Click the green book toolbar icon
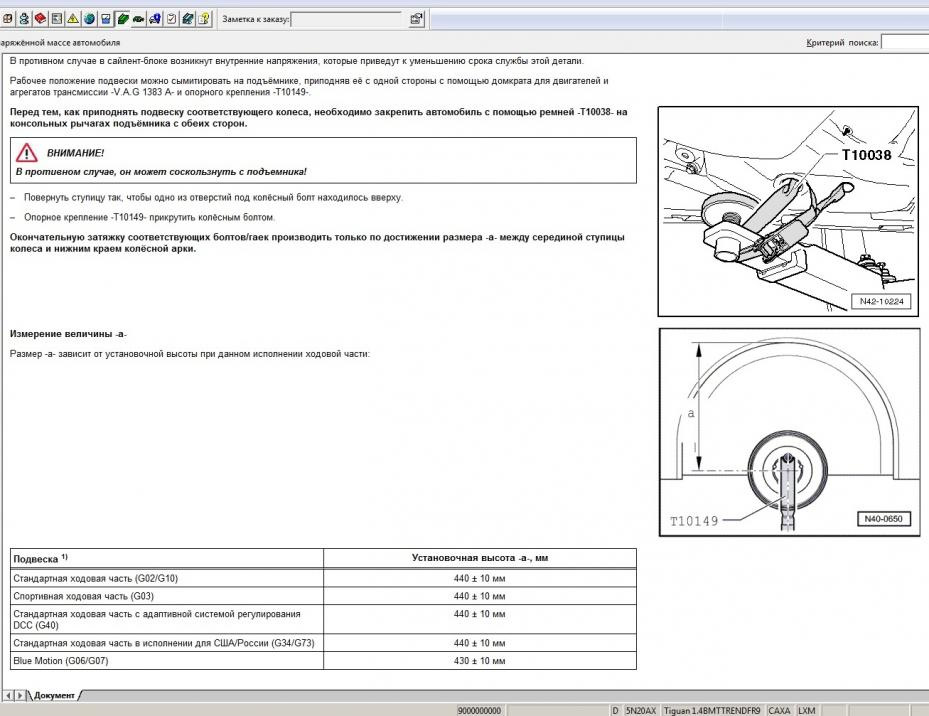The height and width of the screenshot is (716, 929). (x=122, y=19)
